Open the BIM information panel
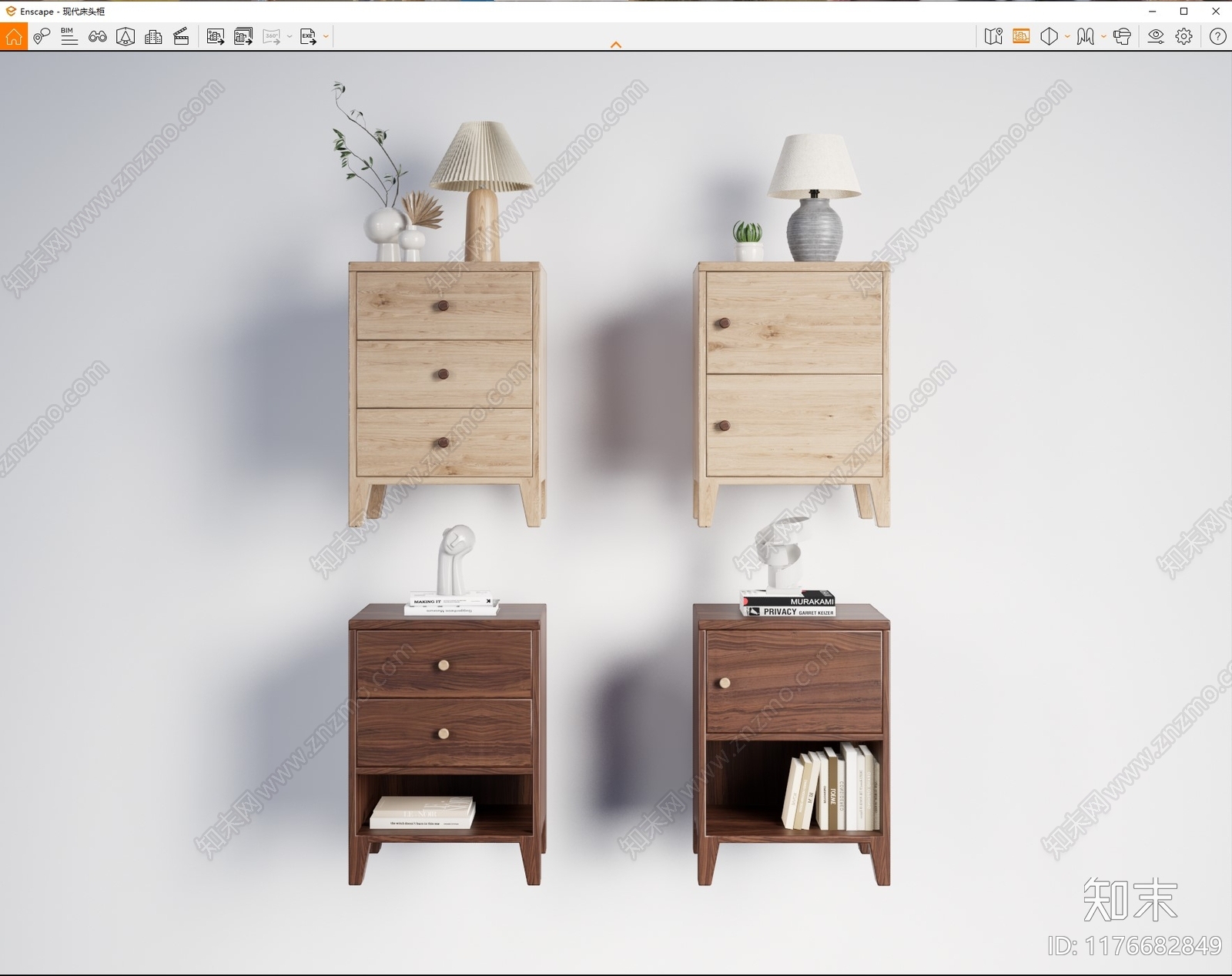Image resolution: width=1232 pixels, height=976 pixels. 69,36
